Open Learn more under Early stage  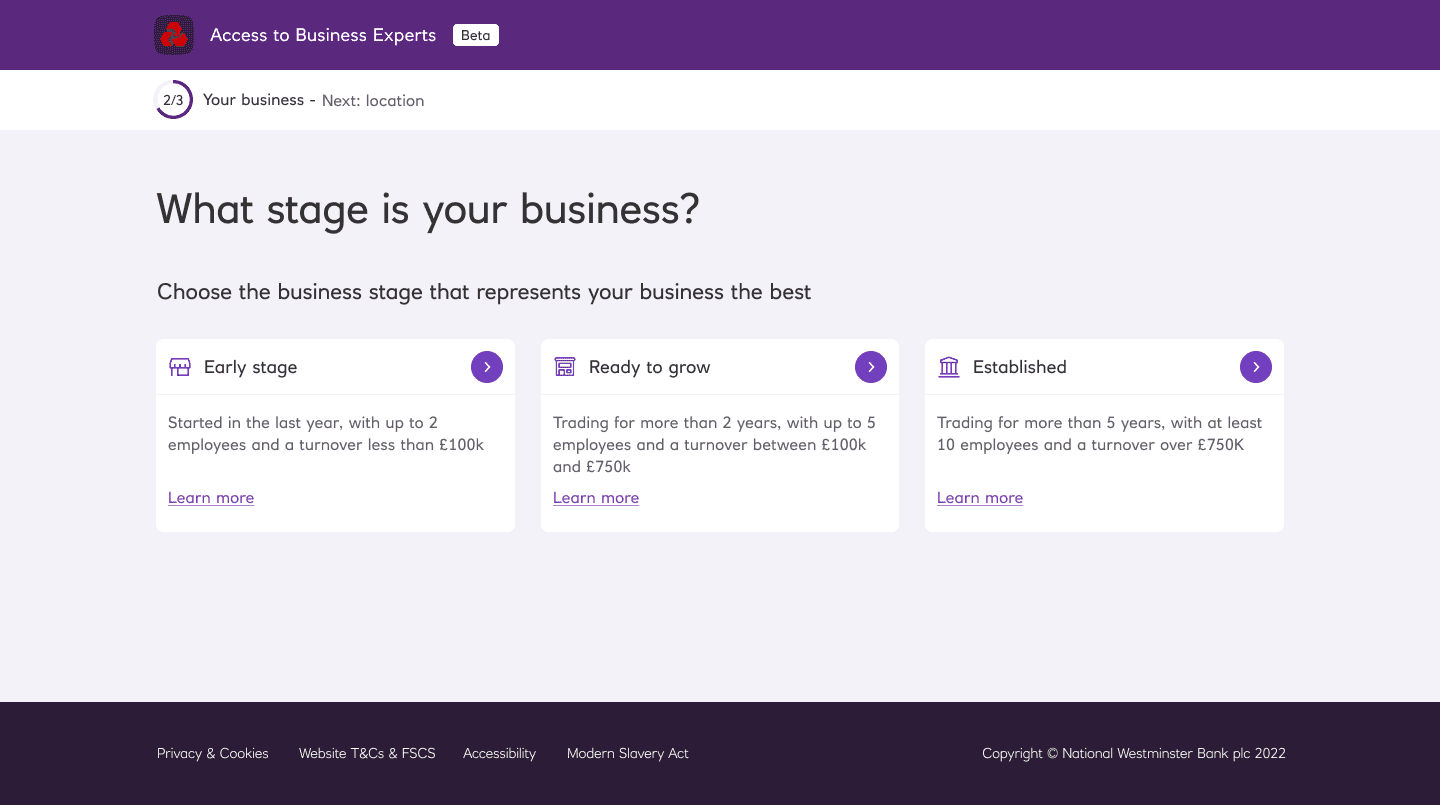211,498
